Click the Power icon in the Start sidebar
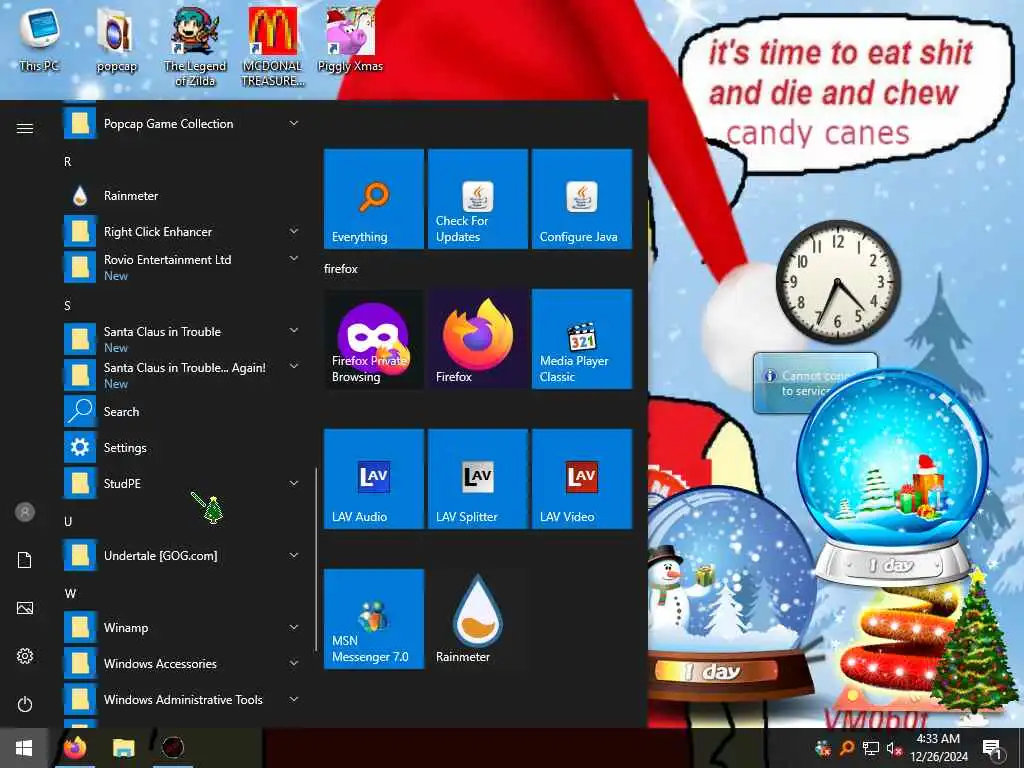 25,704
